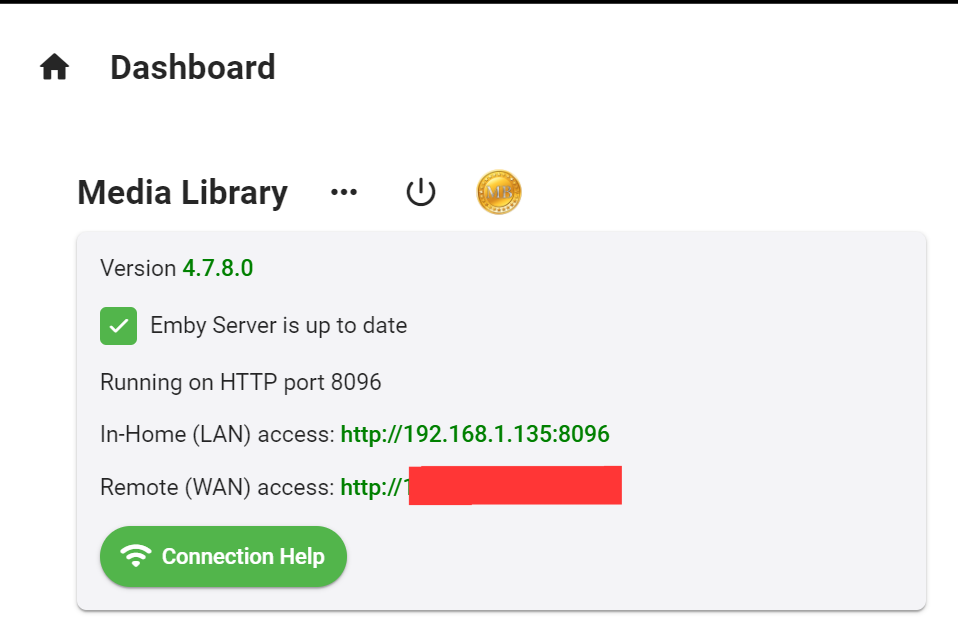Open the In-Home LAN address link
Image resolution: width=958 pixels, height=636 pixels.
[x=474, y=434]
